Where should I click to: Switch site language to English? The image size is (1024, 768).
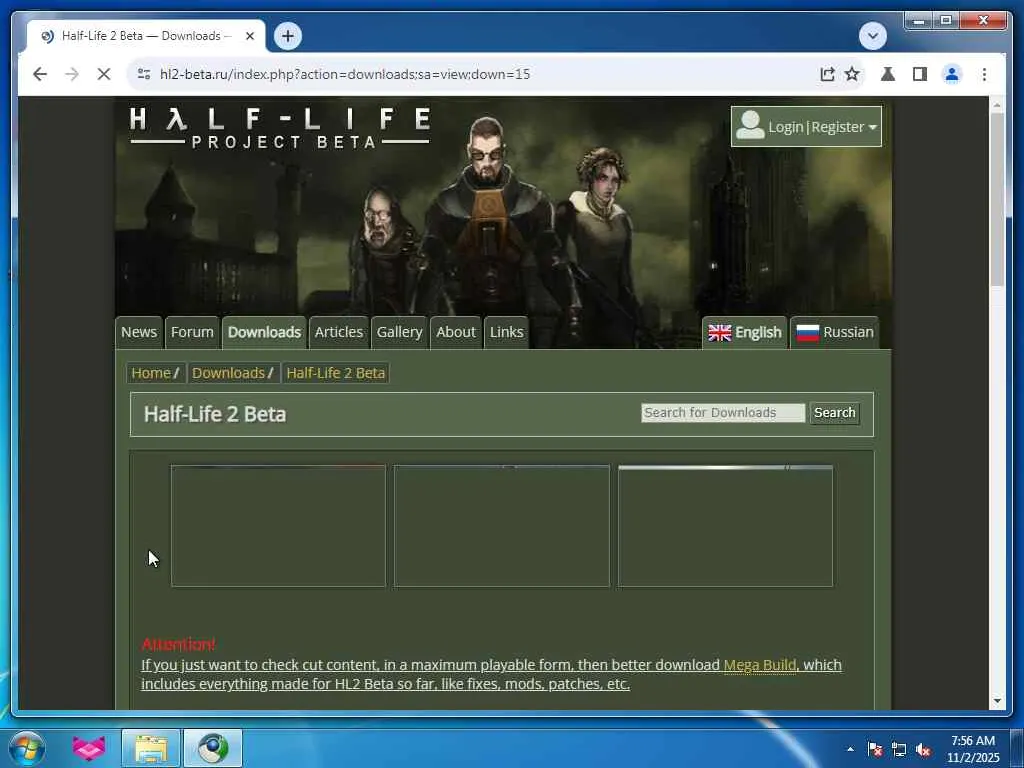click(x=744, y=333)
